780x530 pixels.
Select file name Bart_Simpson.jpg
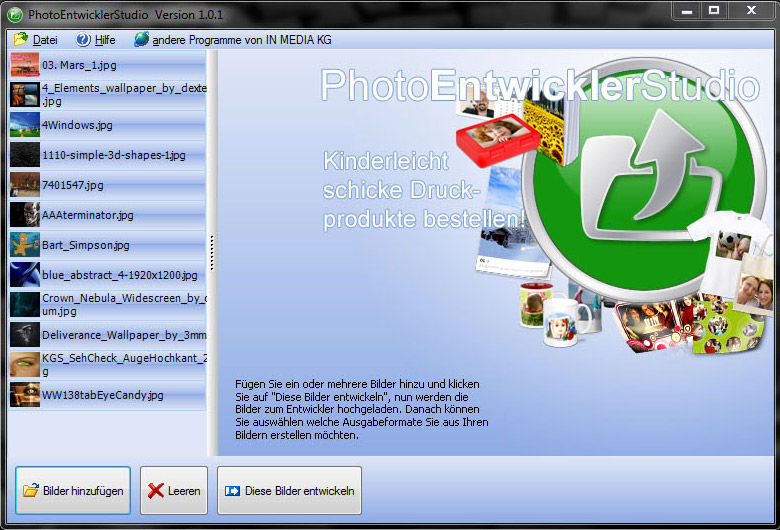(86, 245)
